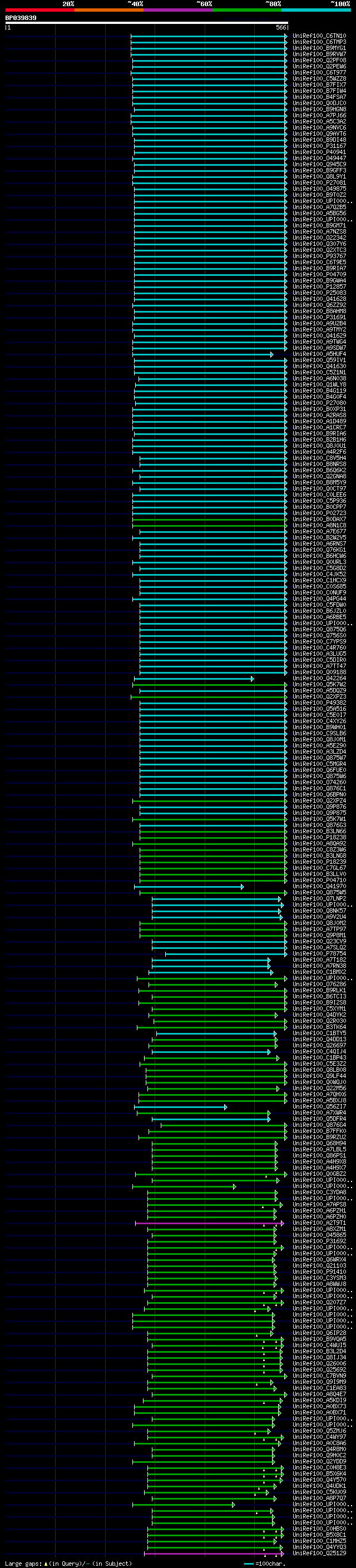
Task: Click the cyan alignment bar for UniRef100_Q41970
Action: point(189,886)
